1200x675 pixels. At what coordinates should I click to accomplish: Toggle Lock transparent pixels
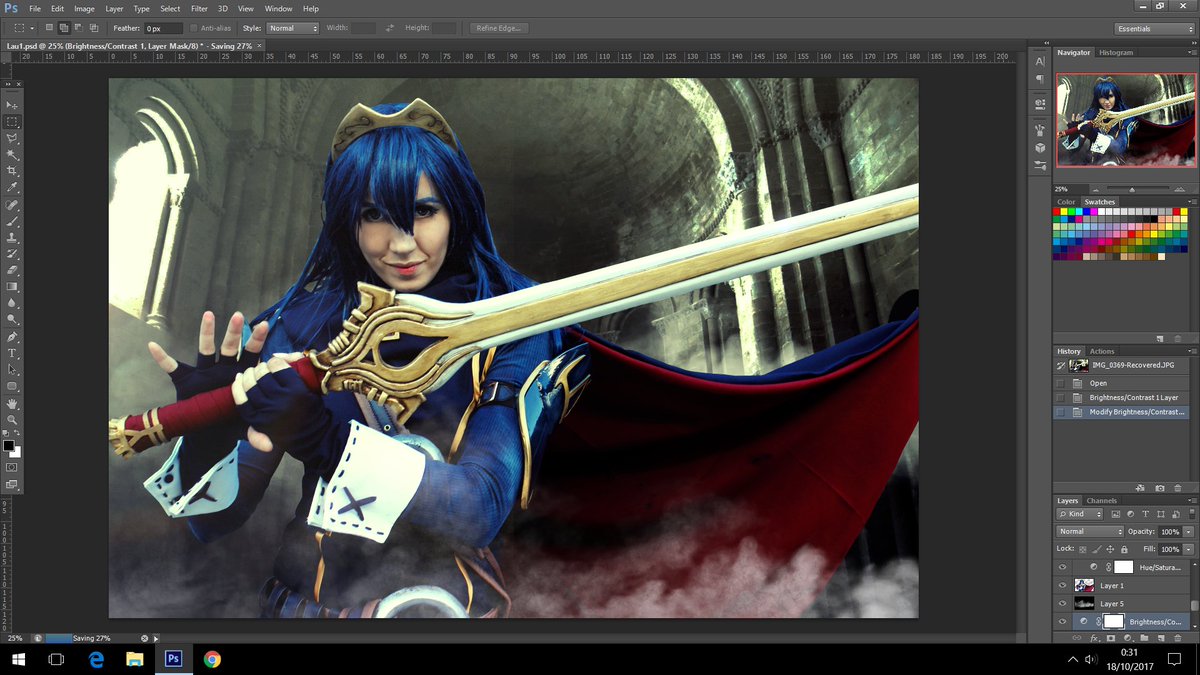(x=1085, y=549)
